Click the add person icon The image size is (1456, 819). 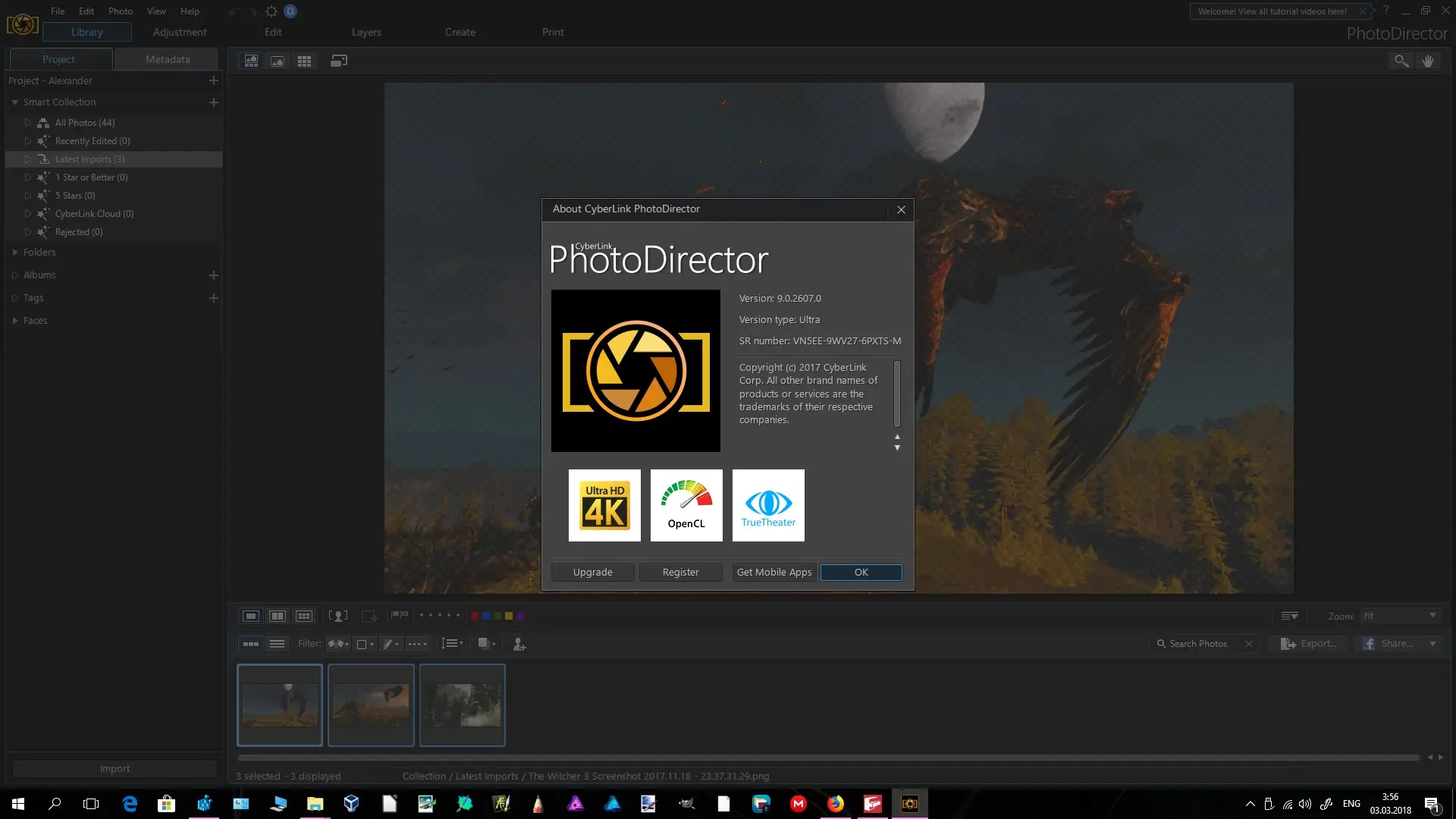[x=519, y=644]
